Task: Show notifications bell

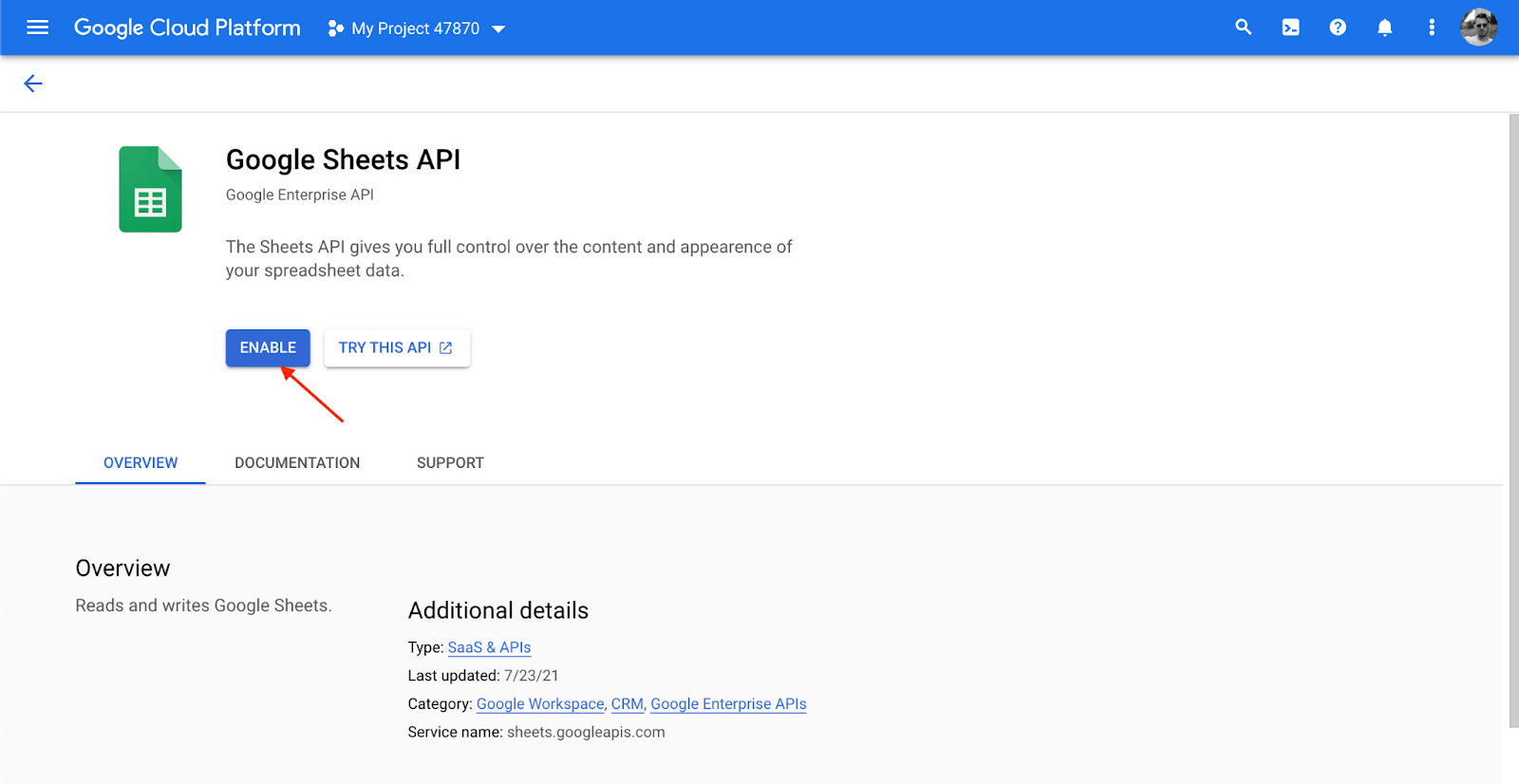Action: coord(1384,28)
